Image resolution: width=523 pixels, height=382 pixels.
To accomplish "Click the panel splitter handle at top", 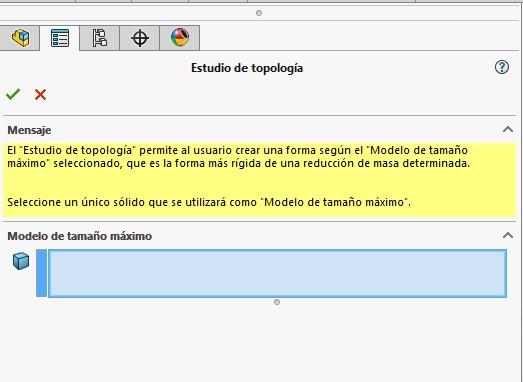I will click(259, 13).
